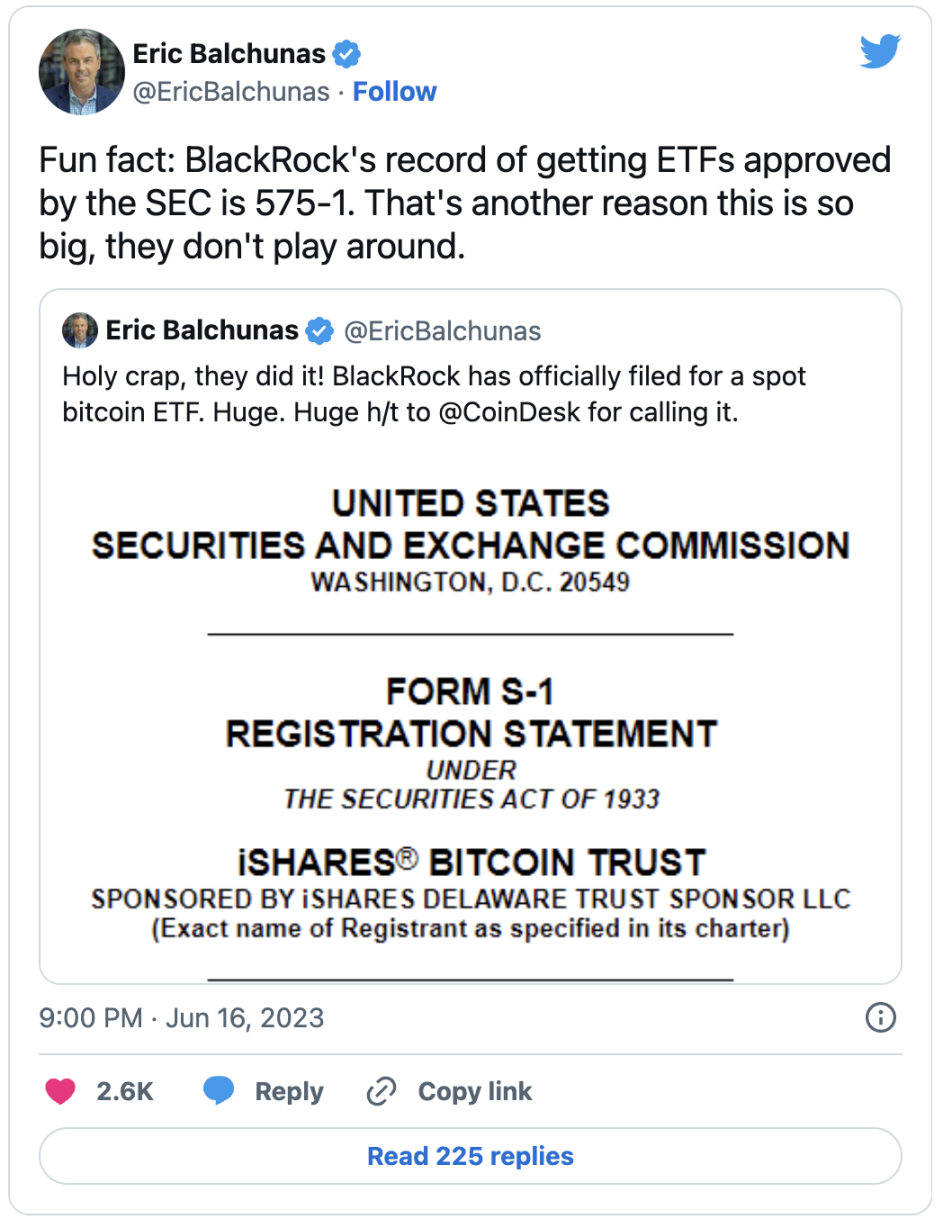
Task: Open Read 225 replies button
Action: click(x=470, y=1157)
